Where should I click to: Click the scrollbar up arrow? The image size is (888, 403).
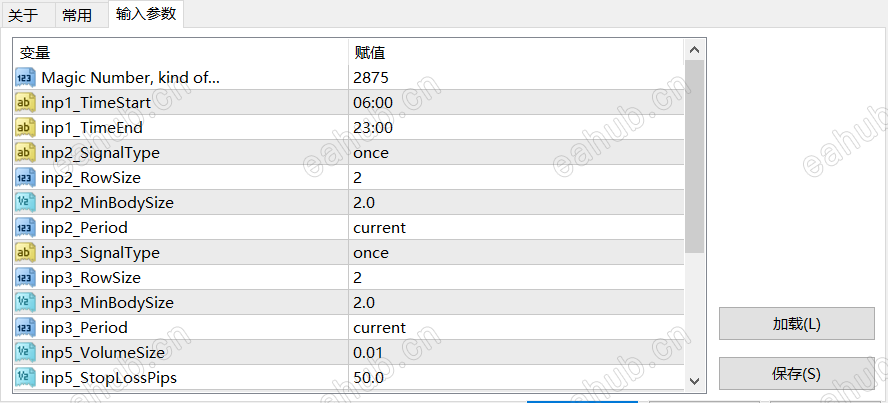coord(695,50)
